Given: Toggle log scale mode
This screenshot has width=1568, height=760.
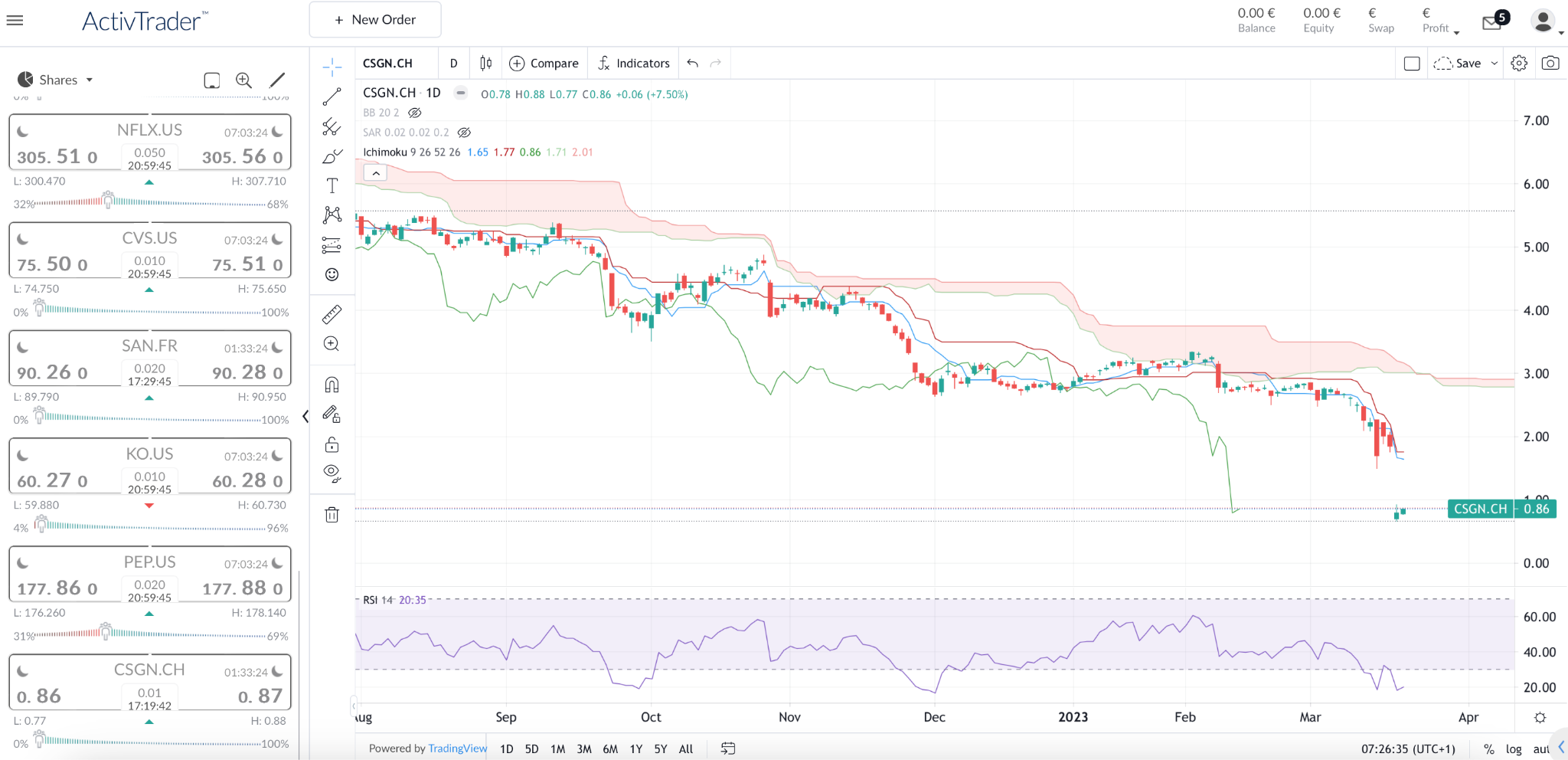Looking at the screenshot, I should (1514, 749).
